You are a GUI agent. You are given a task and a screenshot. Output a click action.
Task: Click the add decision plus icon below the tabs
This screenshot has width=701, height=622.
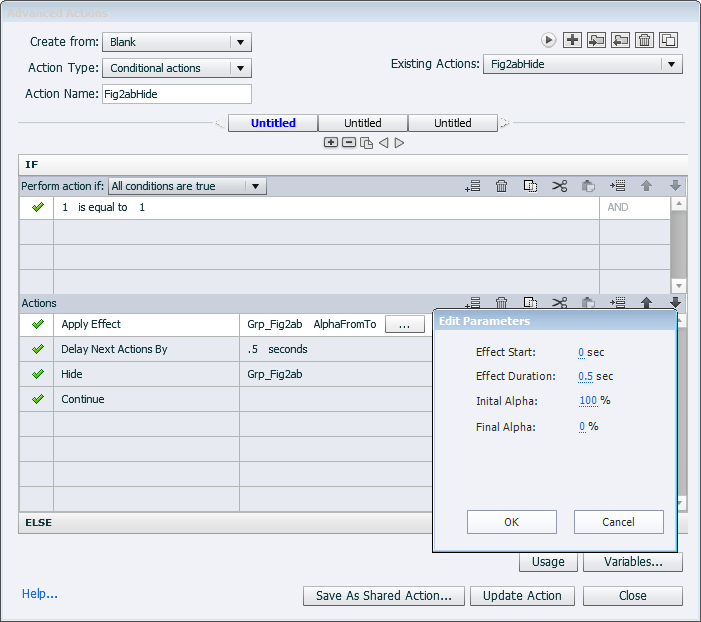[331, 143]
